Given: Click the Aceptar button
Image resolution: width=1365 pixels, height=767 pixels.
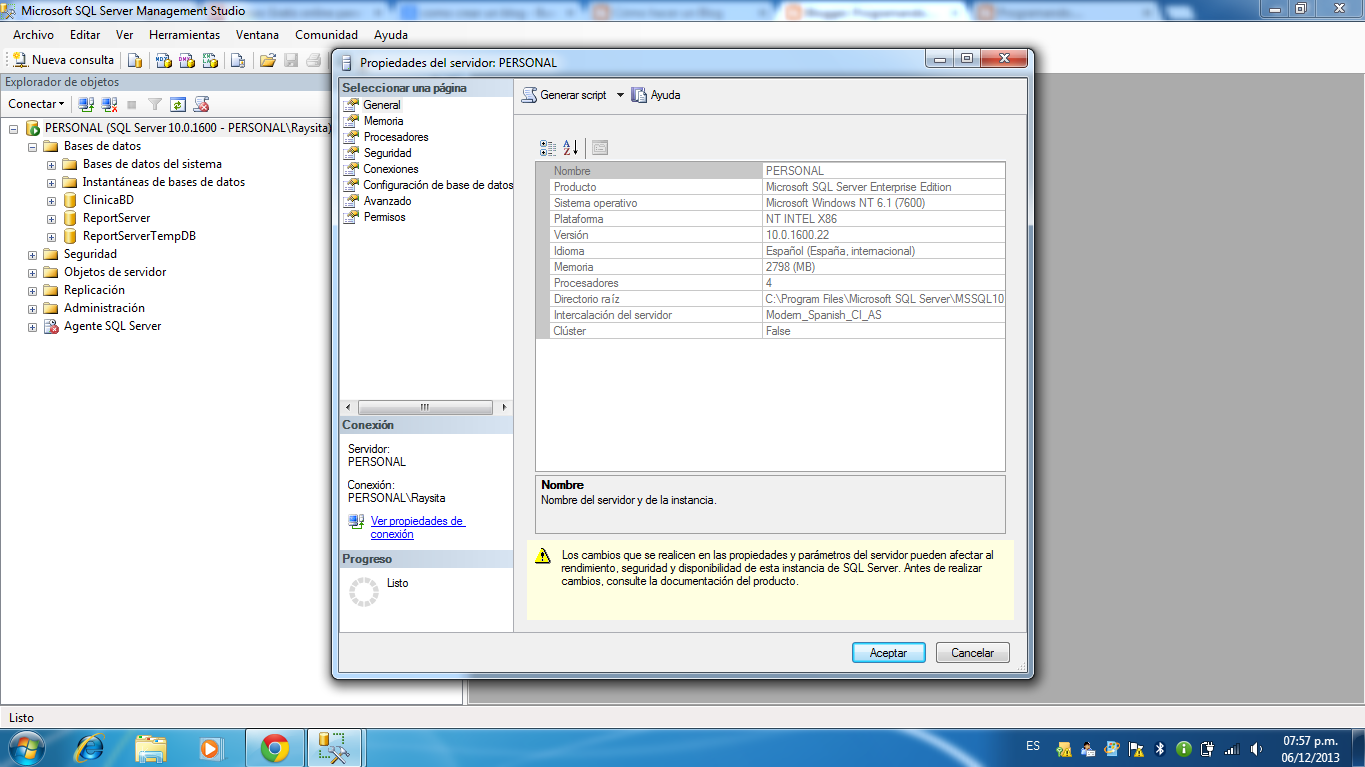Looking at the screenshot, I should (887, 651).
